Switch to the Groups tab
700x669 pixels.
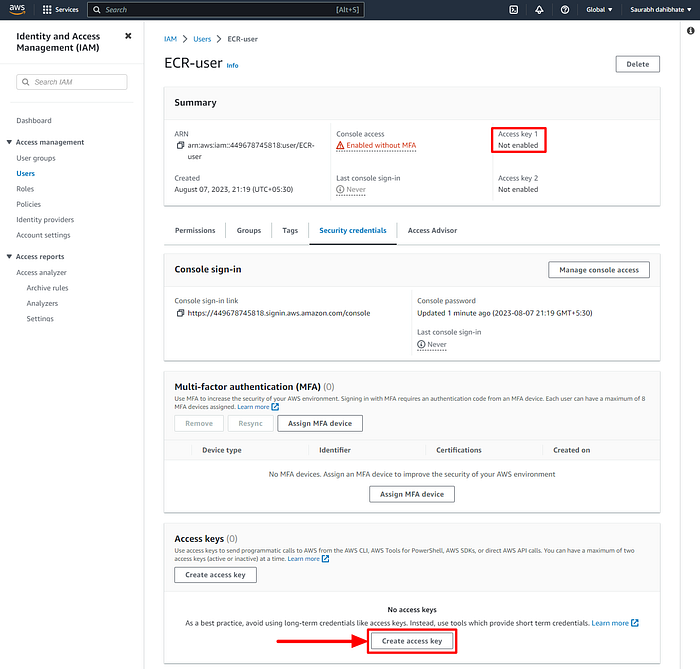coord(249,230)
